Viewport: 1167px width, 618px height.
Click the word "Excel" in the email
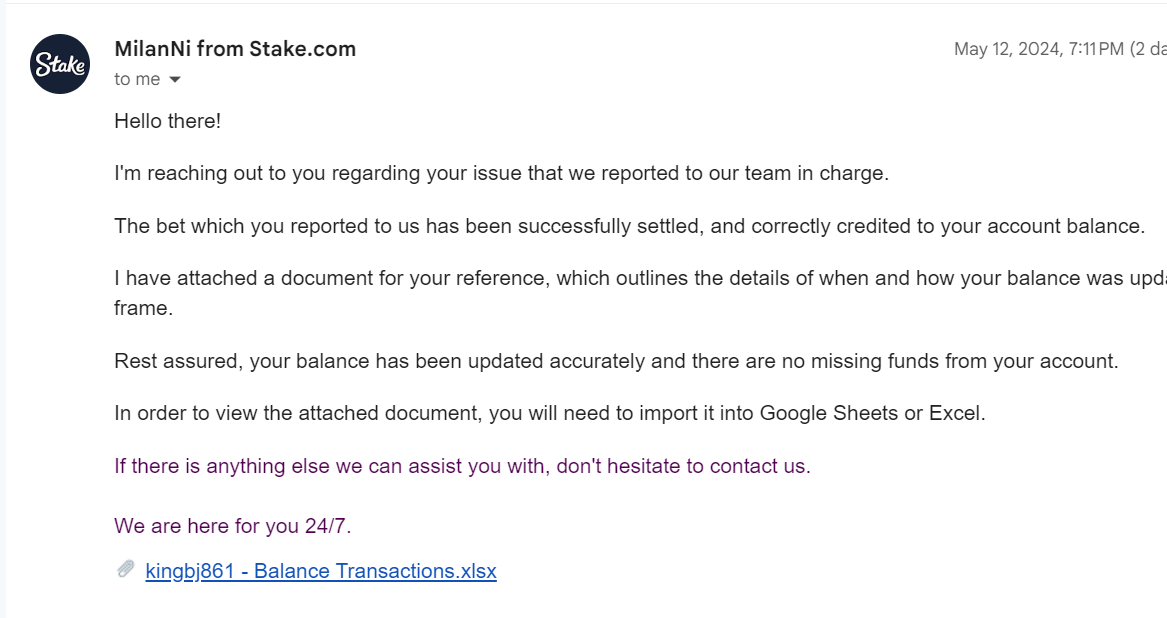click(x=956, y=413)
